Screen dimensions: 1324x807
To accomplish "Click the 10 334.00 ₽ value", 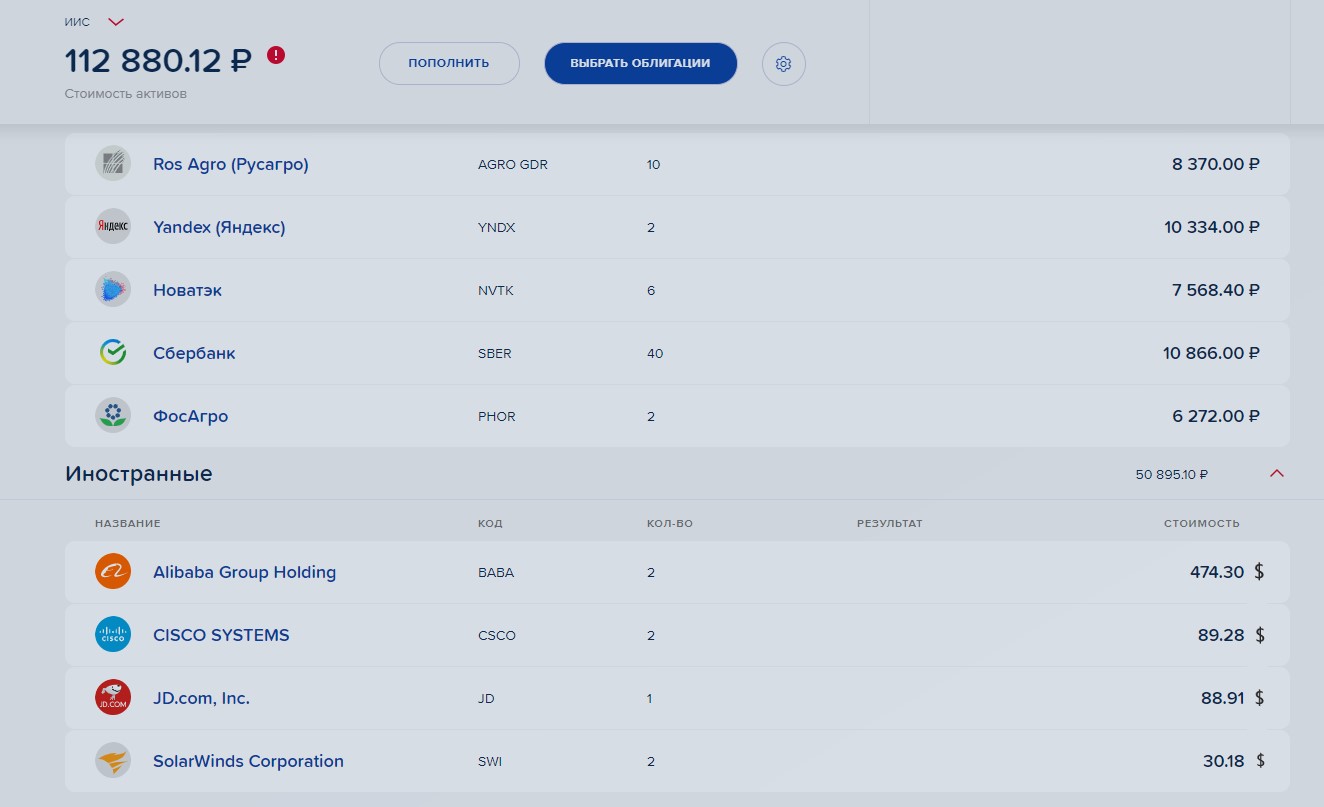I will point(1212,227).
